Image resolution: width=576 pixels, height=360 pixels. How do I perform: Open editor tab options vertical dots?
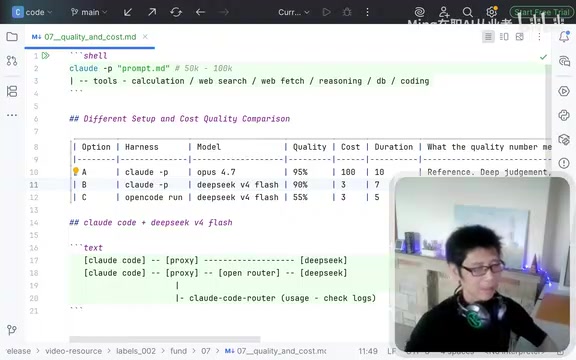539,37
